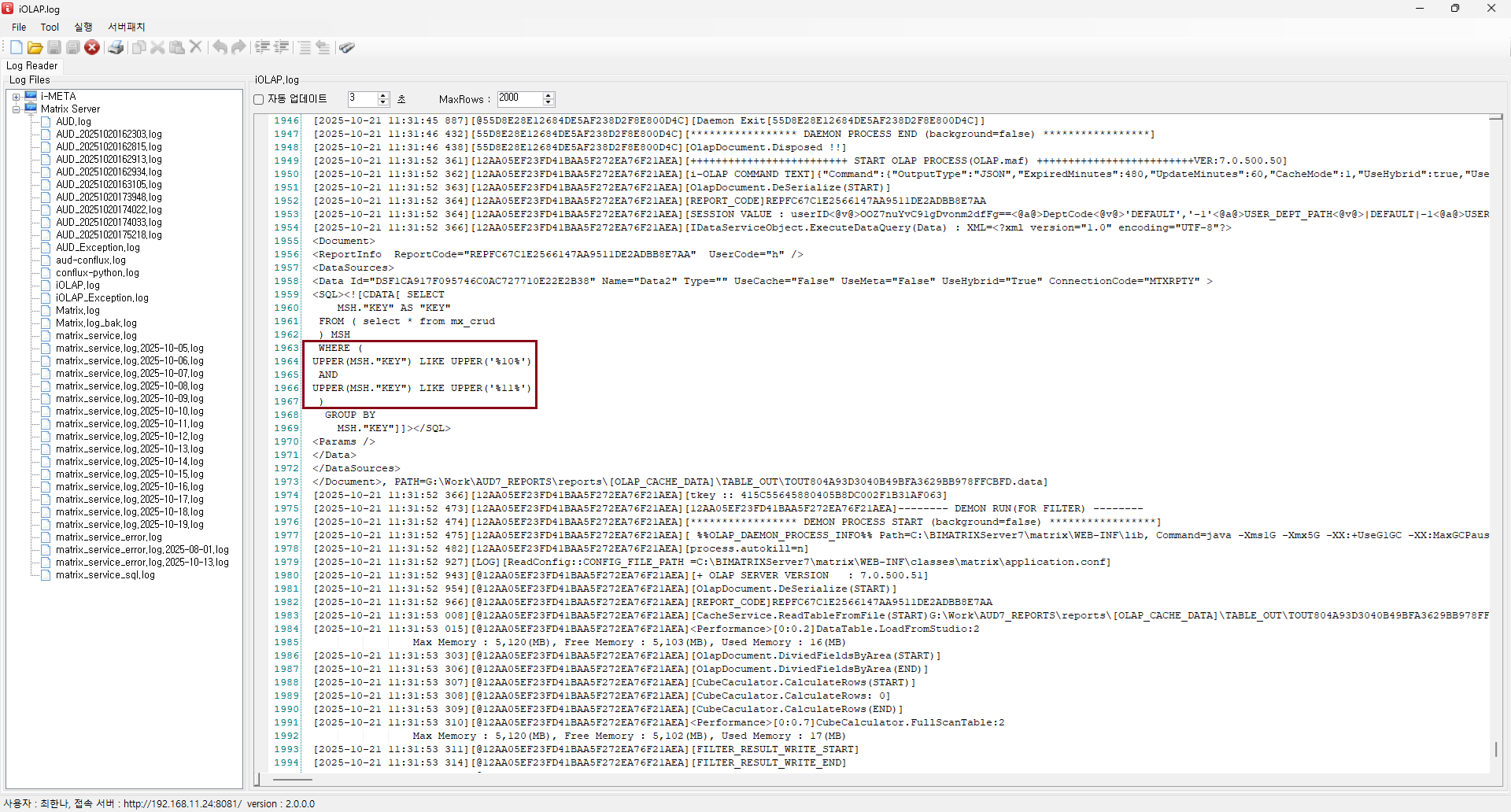Click the Redo arrow toolbar icon
Screen dimensions: 1511x812
coord(238,48)
